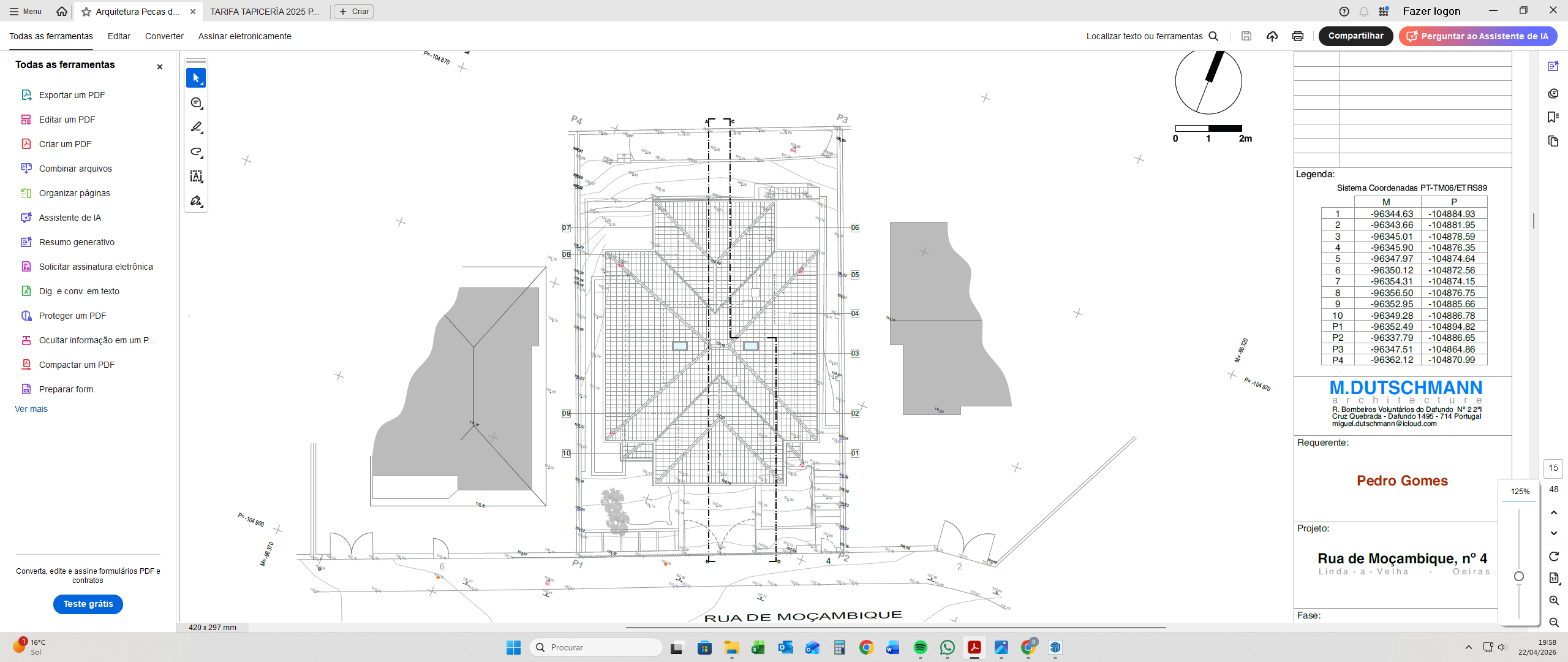
Task: Open the fill and sign tool
Action: coord(196,201)
